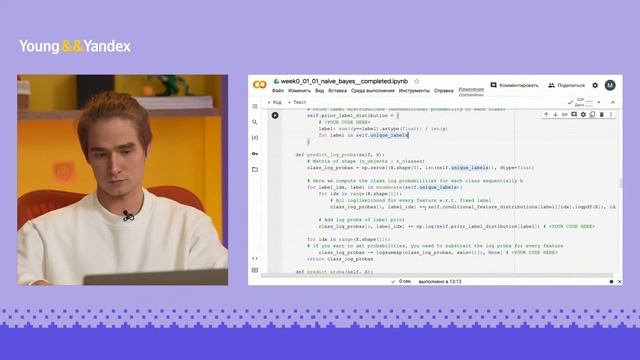Screen dimensions: 640x360
Task: Open the account avatar M
Action: coord(610,85)
